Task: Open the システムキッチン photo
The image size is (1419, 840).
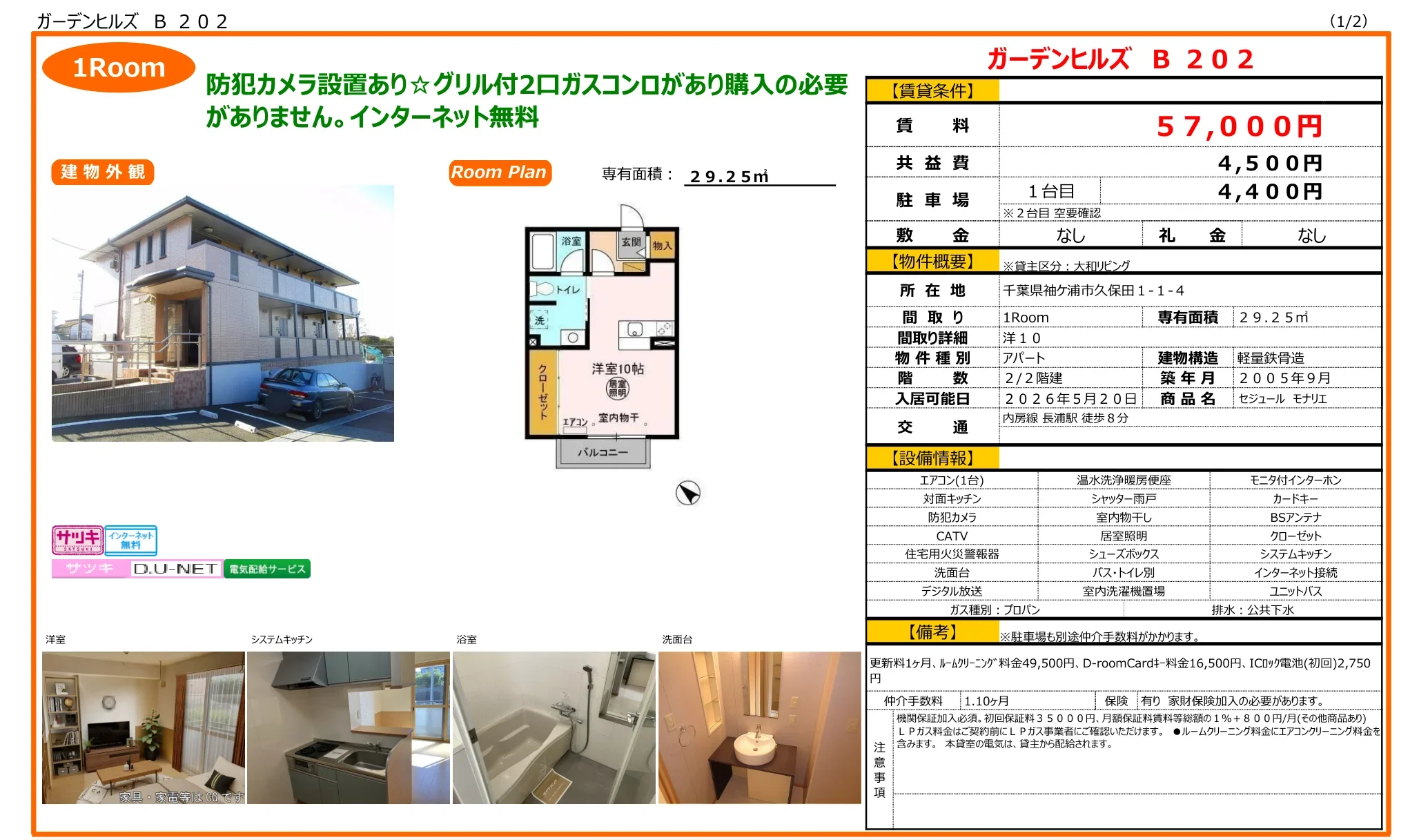Action: tap(348, 727)
